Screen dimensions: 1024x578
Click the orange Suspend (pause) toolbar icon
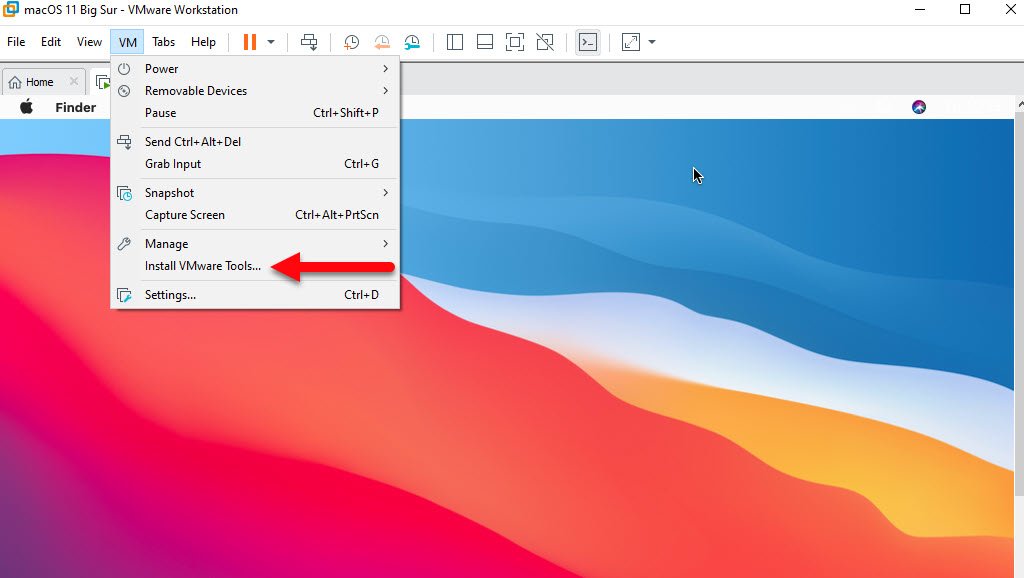pyautogui.click(x=249, y=42)
